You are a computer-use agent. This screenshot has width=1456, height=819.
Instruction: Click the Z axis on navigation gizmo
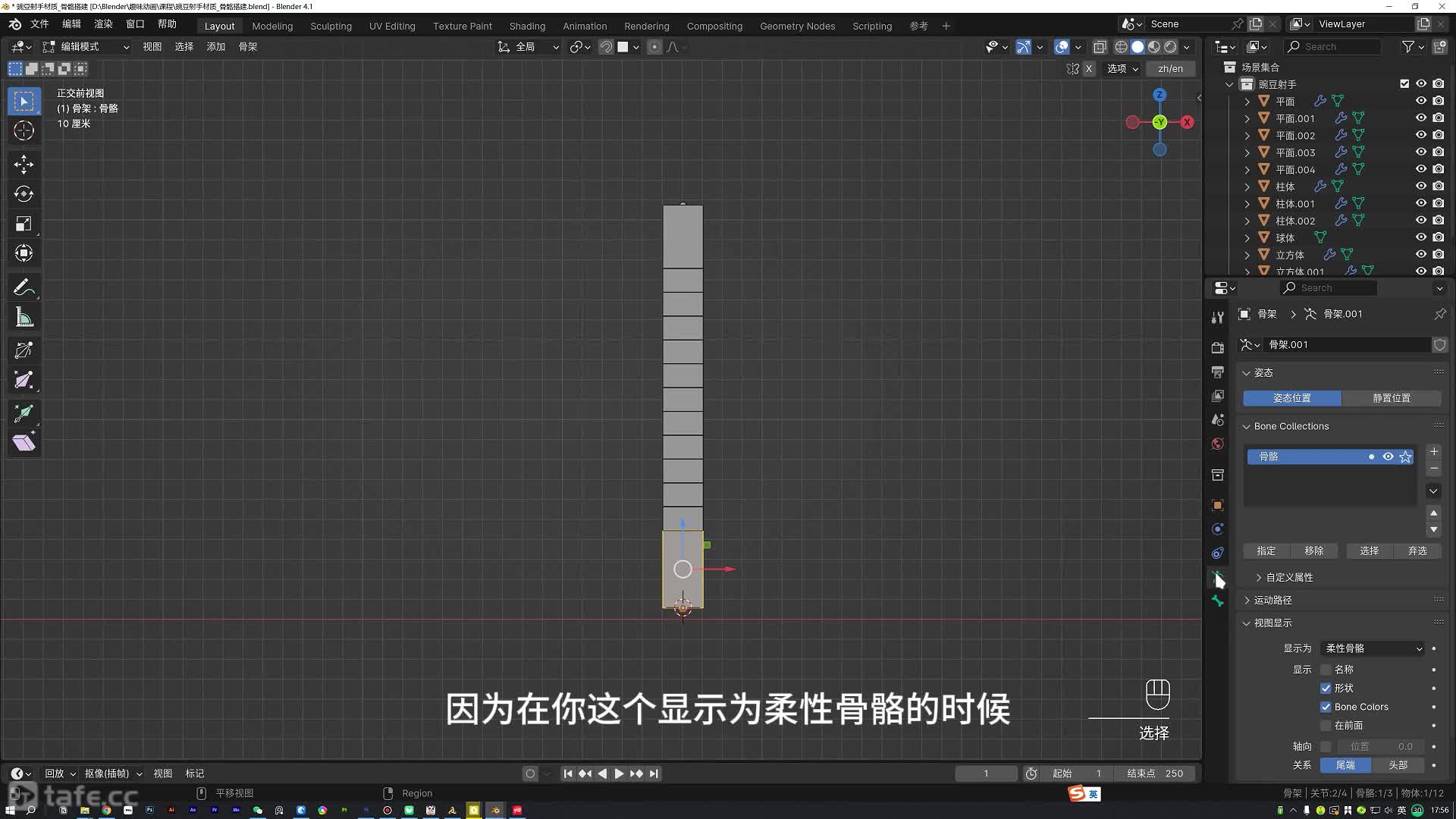click(1159, 95)
